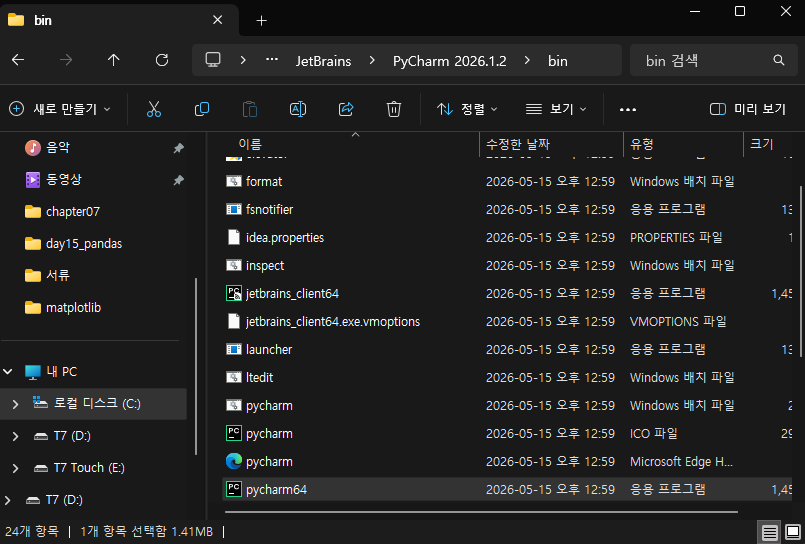Select the pycharm Windows 배치 파일 row

[x=508, y=405]
